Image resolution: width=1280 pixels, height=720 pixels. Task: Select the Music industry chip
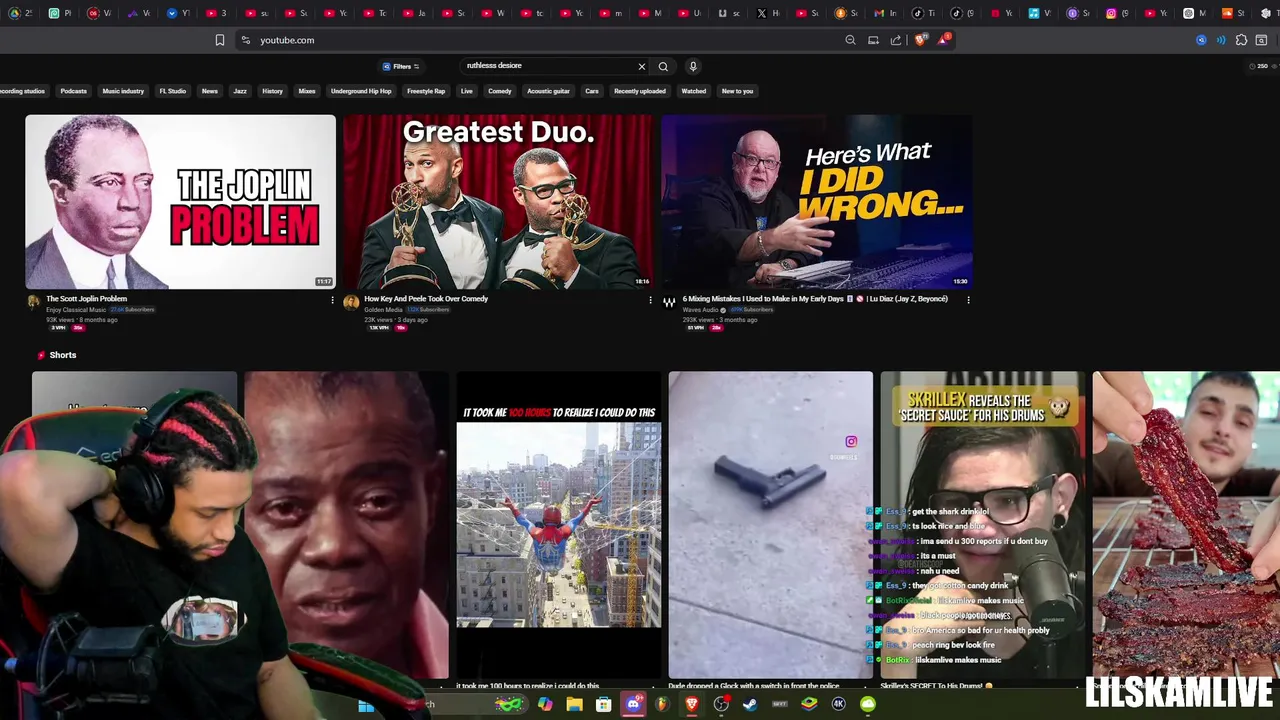click(x=123, y=91)
